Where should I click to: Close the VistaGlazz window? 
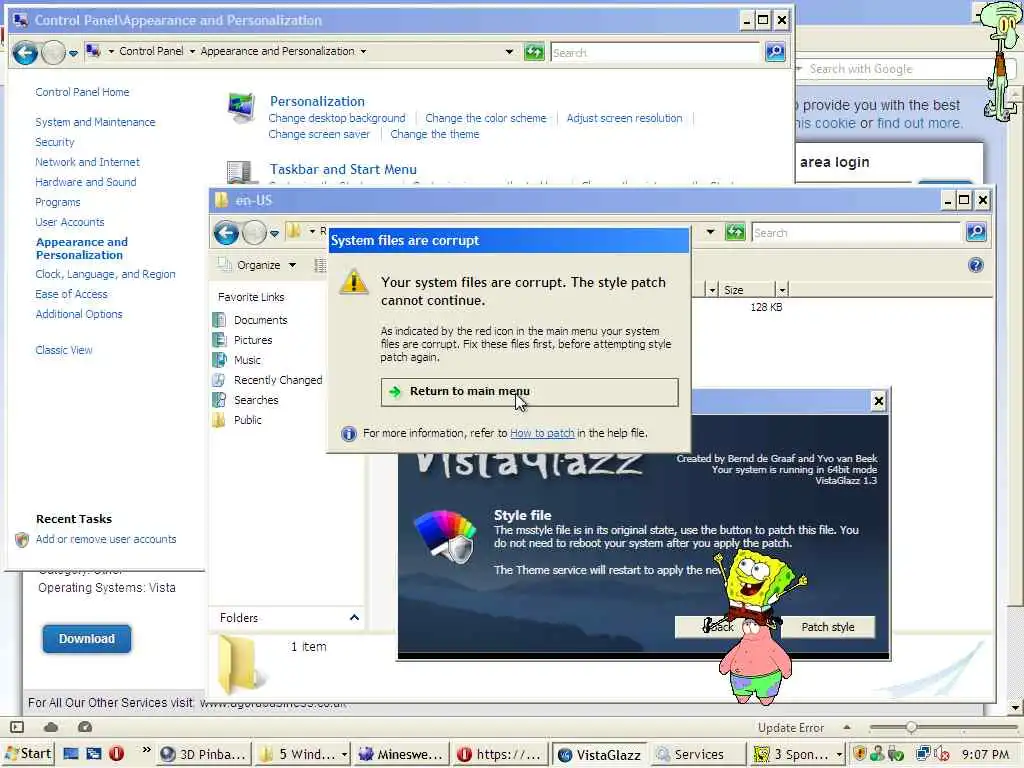[x=879, y=401]
